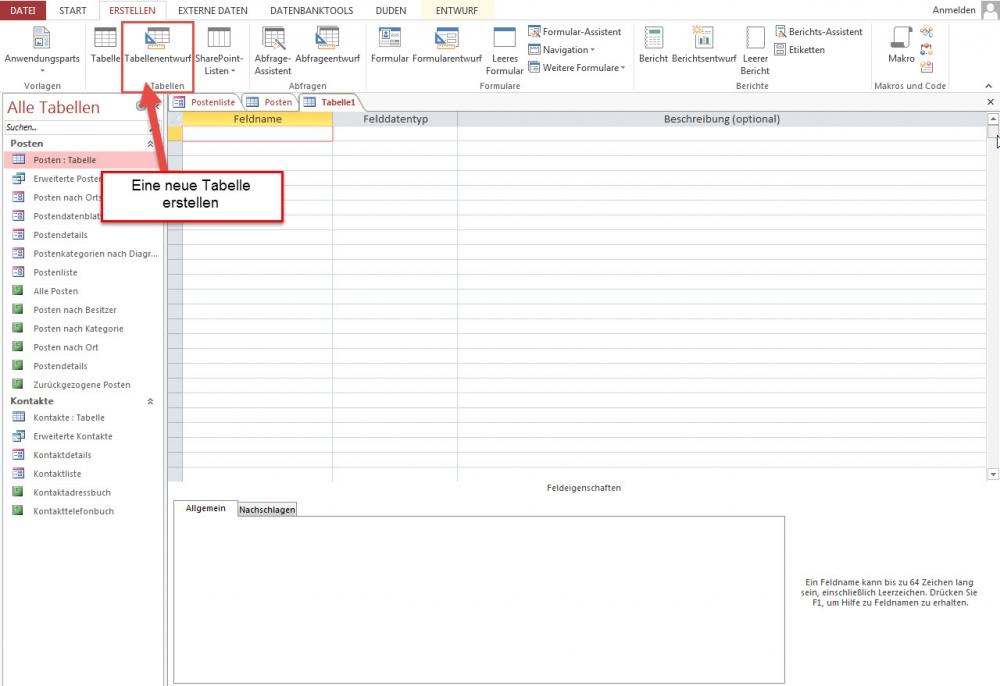
Task: Click Anmelden to sign in
Action: [x=953, y=10]
